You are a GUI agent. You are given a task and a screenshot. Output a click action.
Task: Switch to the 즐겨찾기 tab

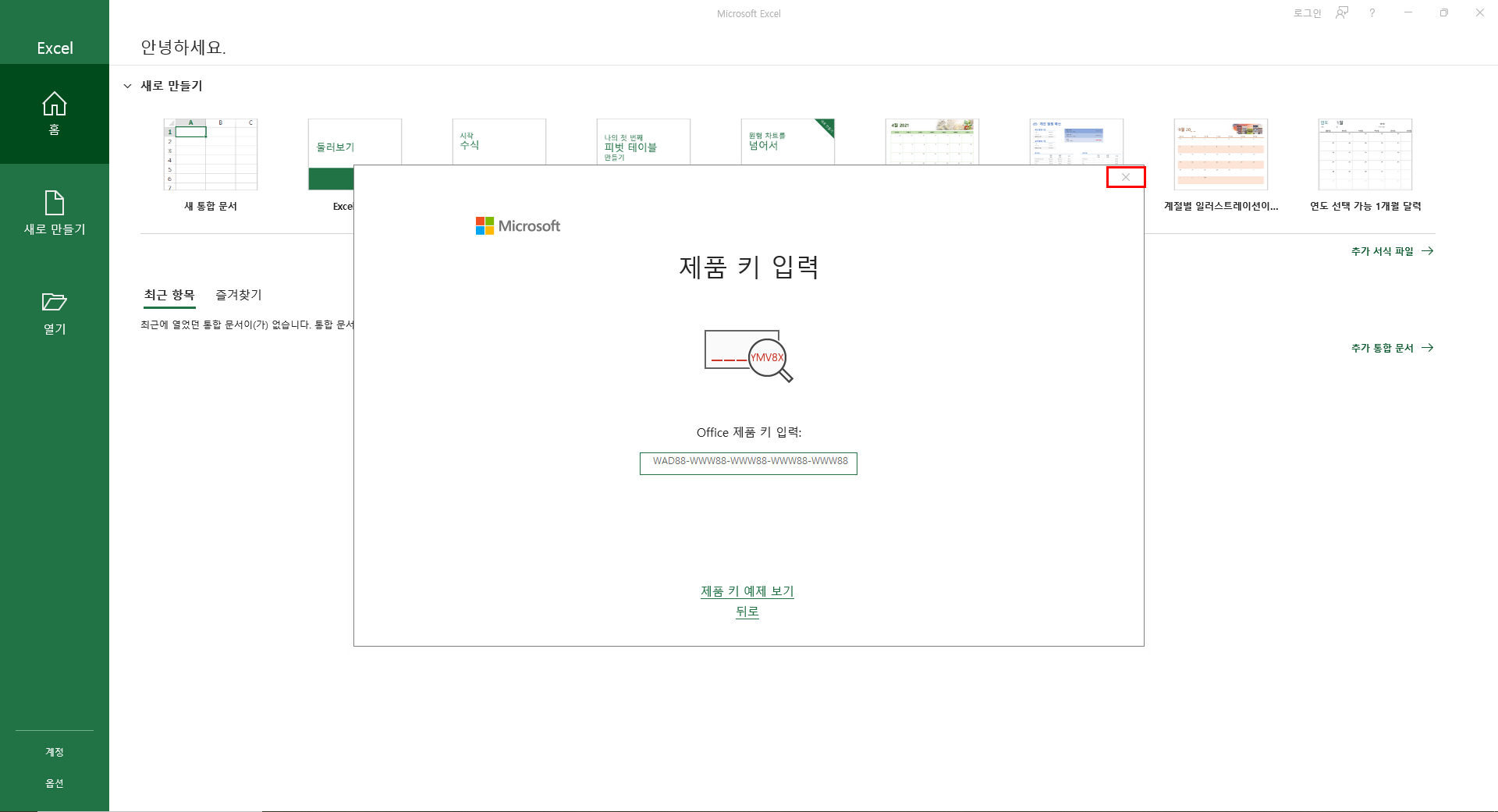click(239, 295)
